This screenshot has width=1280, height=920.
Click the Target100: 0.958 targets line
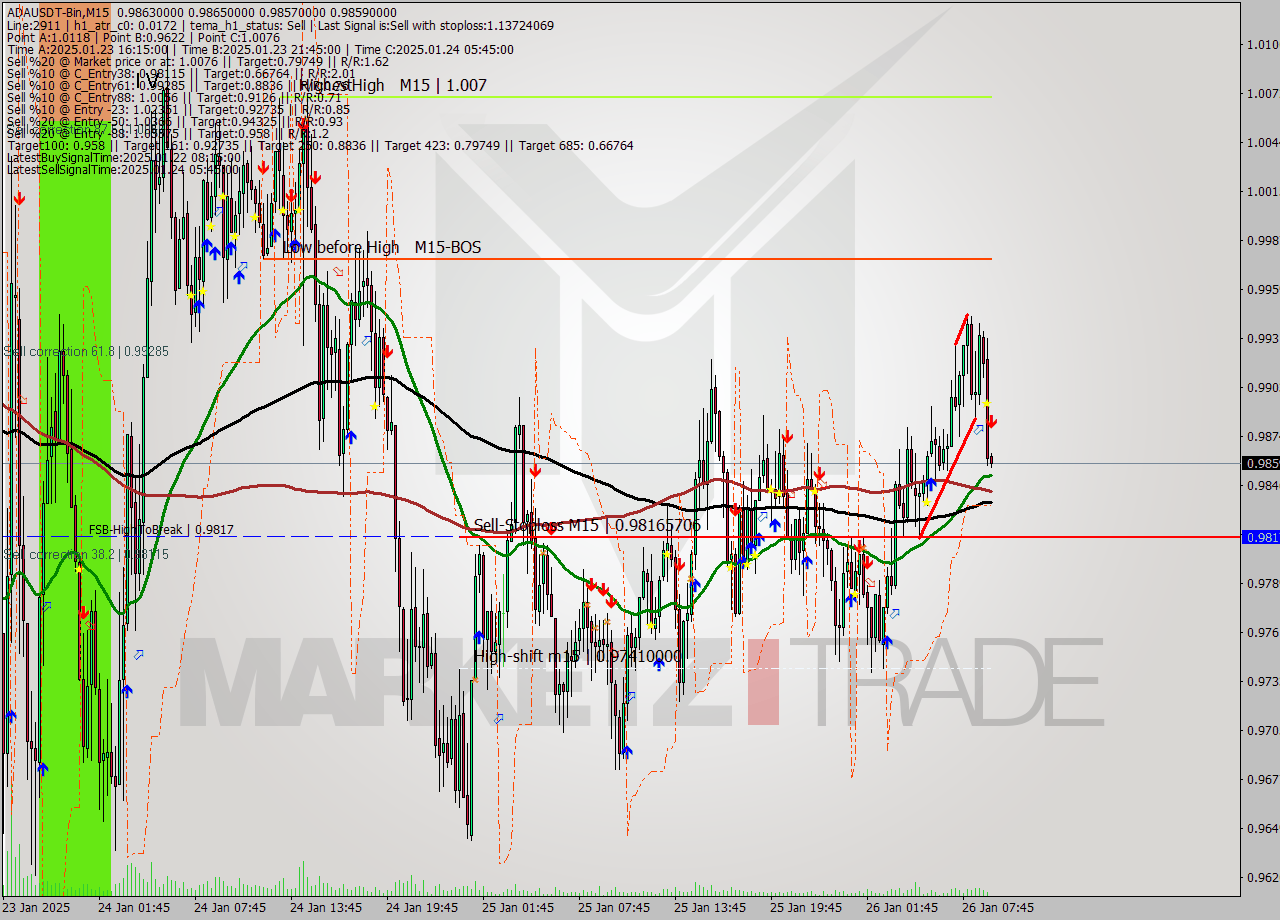pyautogui.click(x=320, y=146)
